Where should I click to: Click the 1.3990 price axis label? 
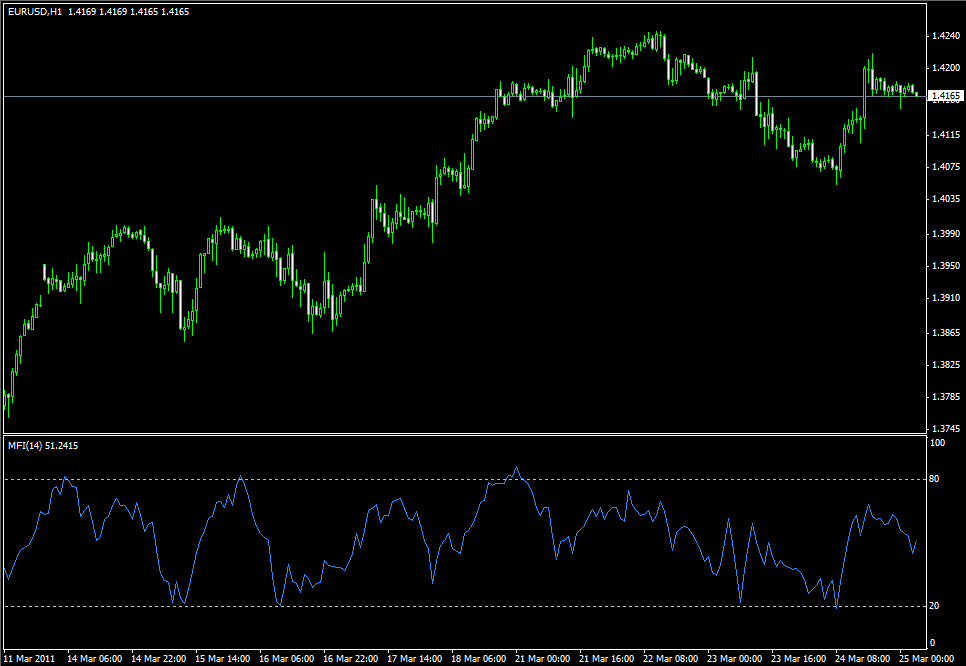[946, 234]
